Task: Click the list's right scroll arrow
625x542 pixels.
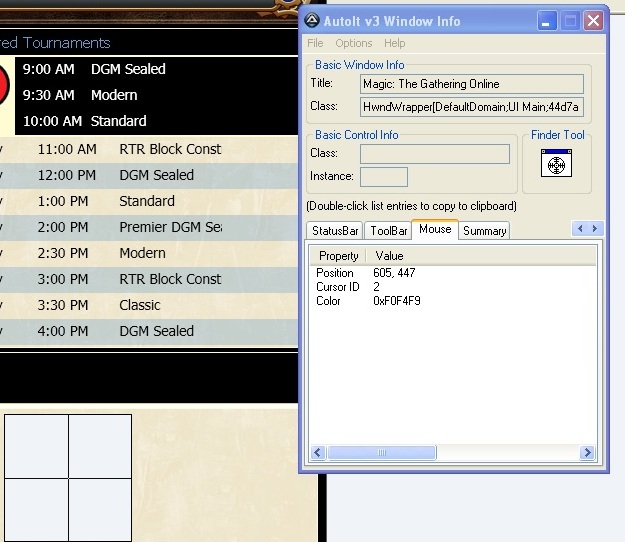Action: point(587,453)
